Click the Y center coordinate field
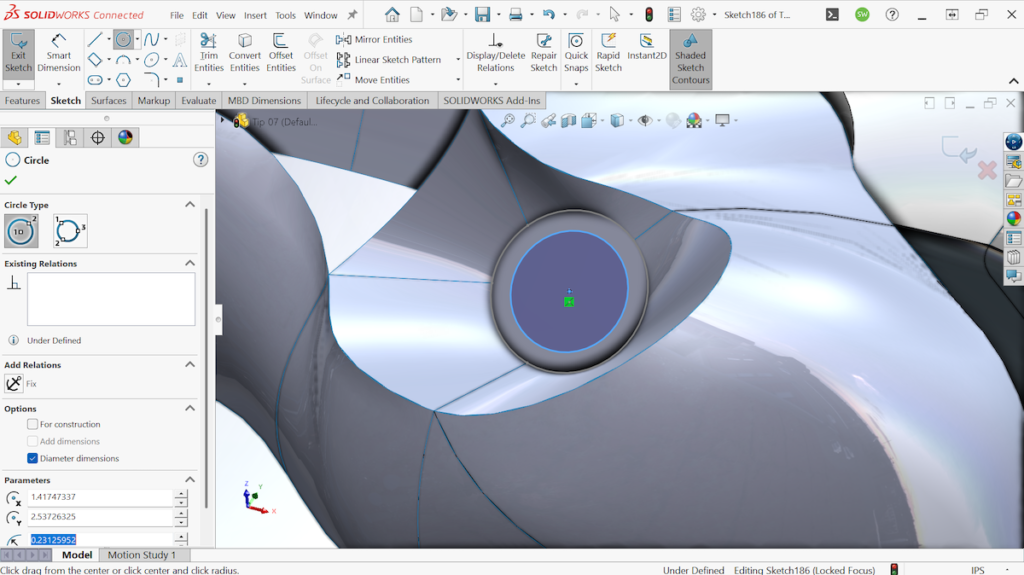The image size is (1024, 575). tap(101, 517)
